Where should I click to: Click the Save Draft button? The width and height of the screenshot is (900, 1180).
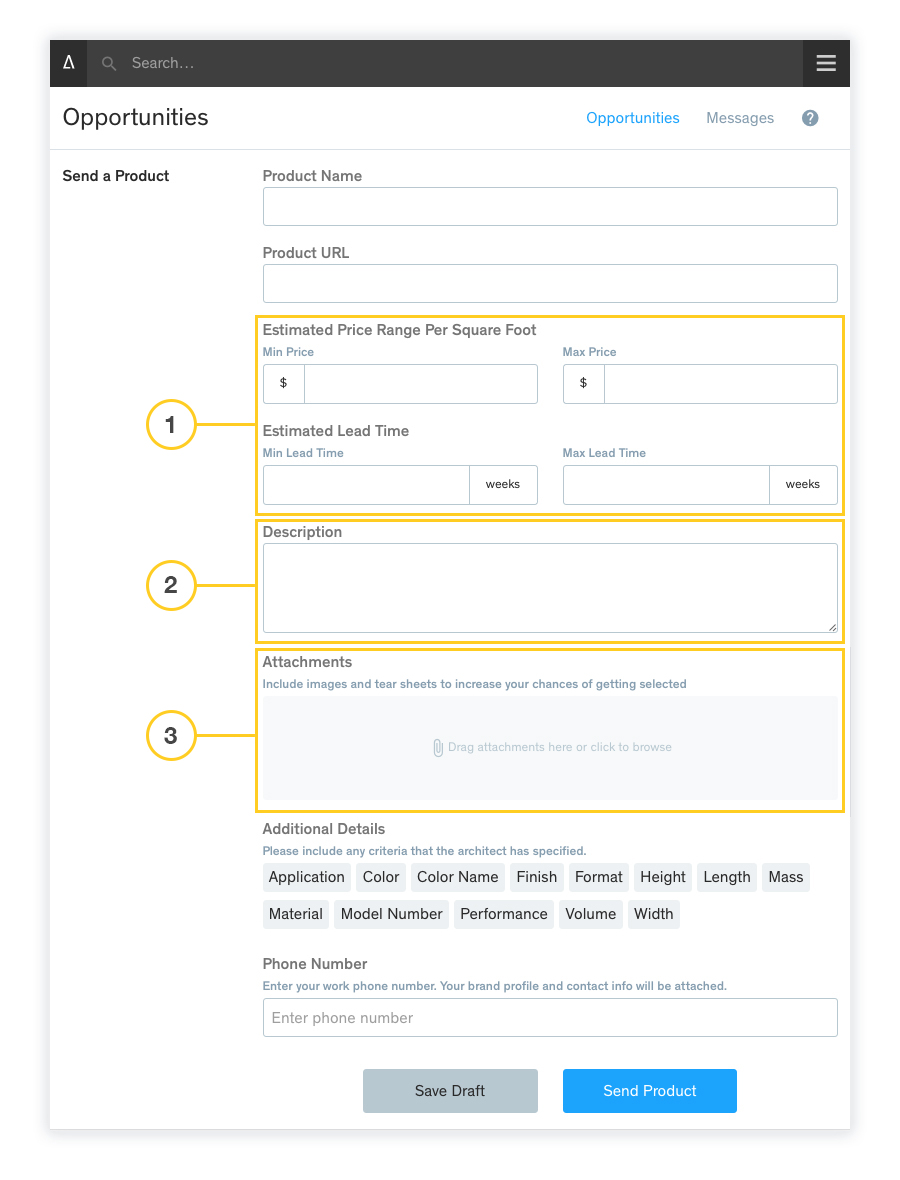pyautogui.click(x=450, y=1091)
